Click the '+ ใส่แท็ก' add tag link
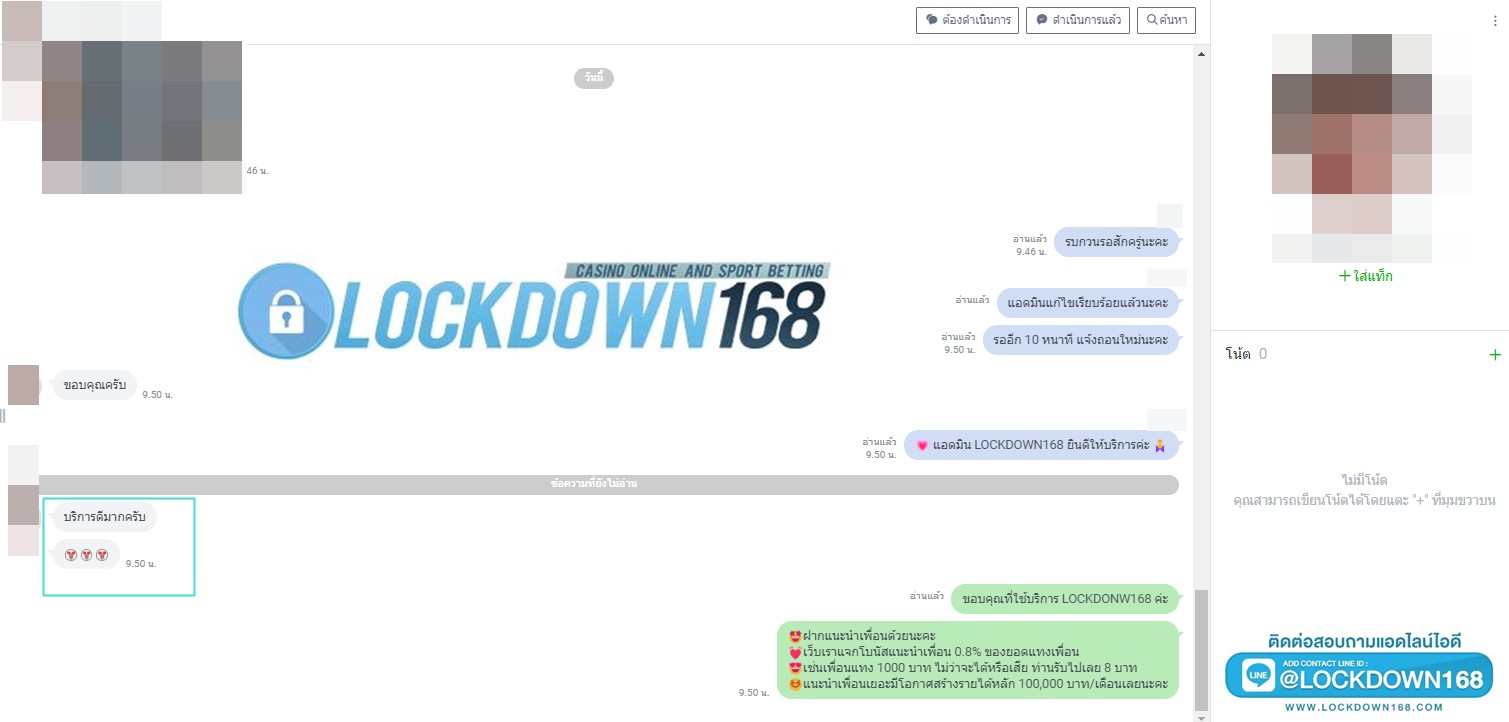The image size is (1509, 722). [x=1365, y=276]
